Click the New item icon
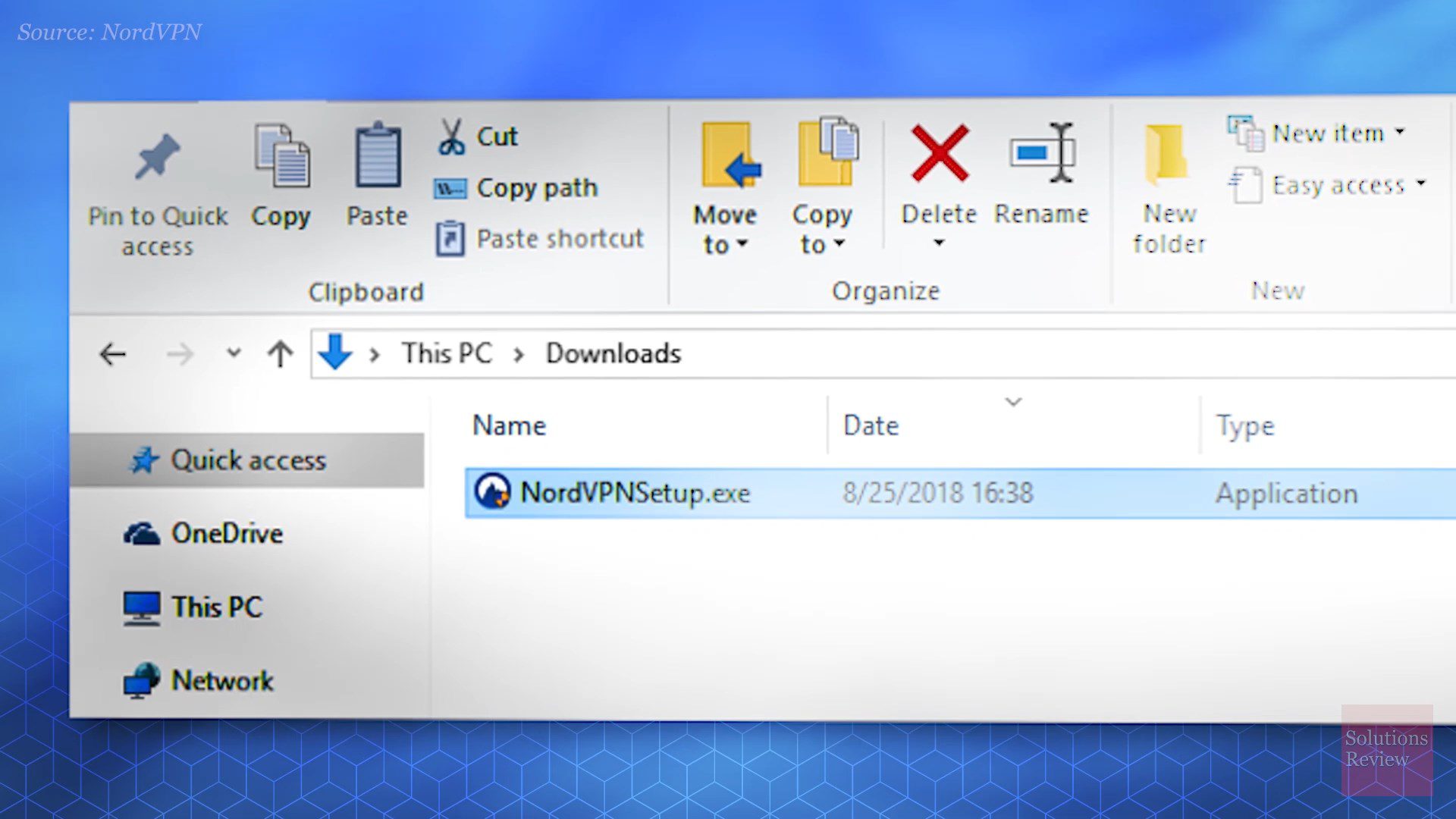 point(1245,133)
